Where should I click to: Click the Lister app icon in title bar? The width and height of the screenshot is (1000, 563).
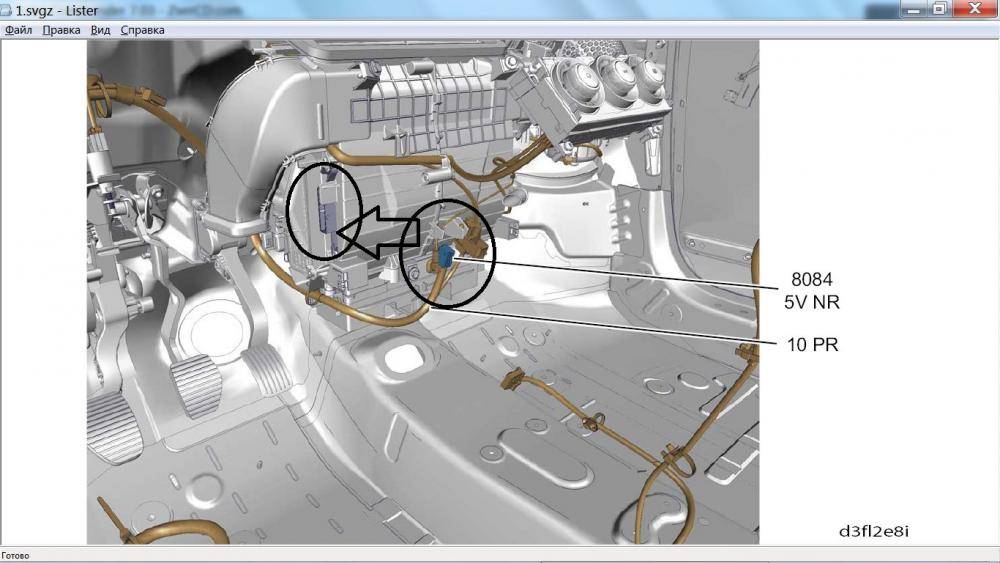tap(8, 9)
